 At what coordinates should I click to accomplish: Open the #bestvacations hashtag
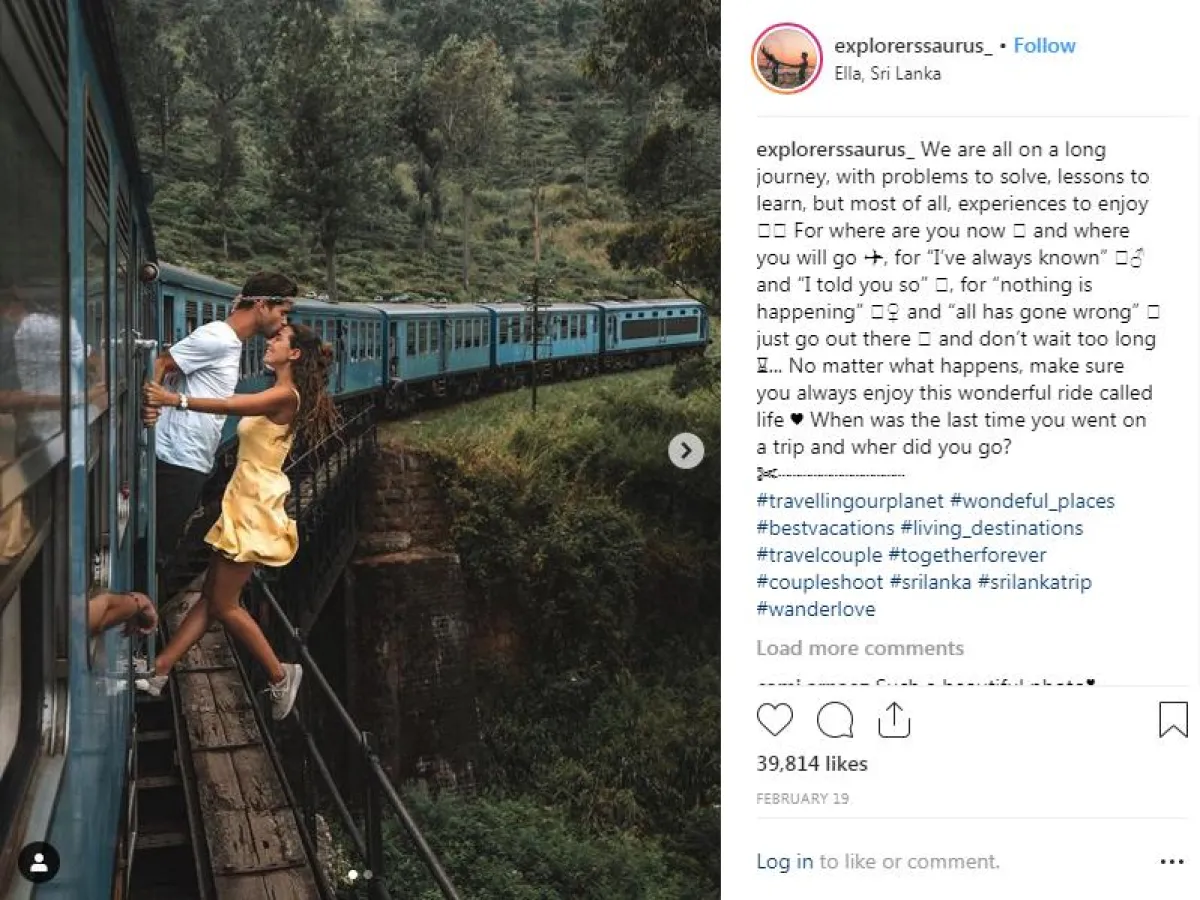point(825,528)
